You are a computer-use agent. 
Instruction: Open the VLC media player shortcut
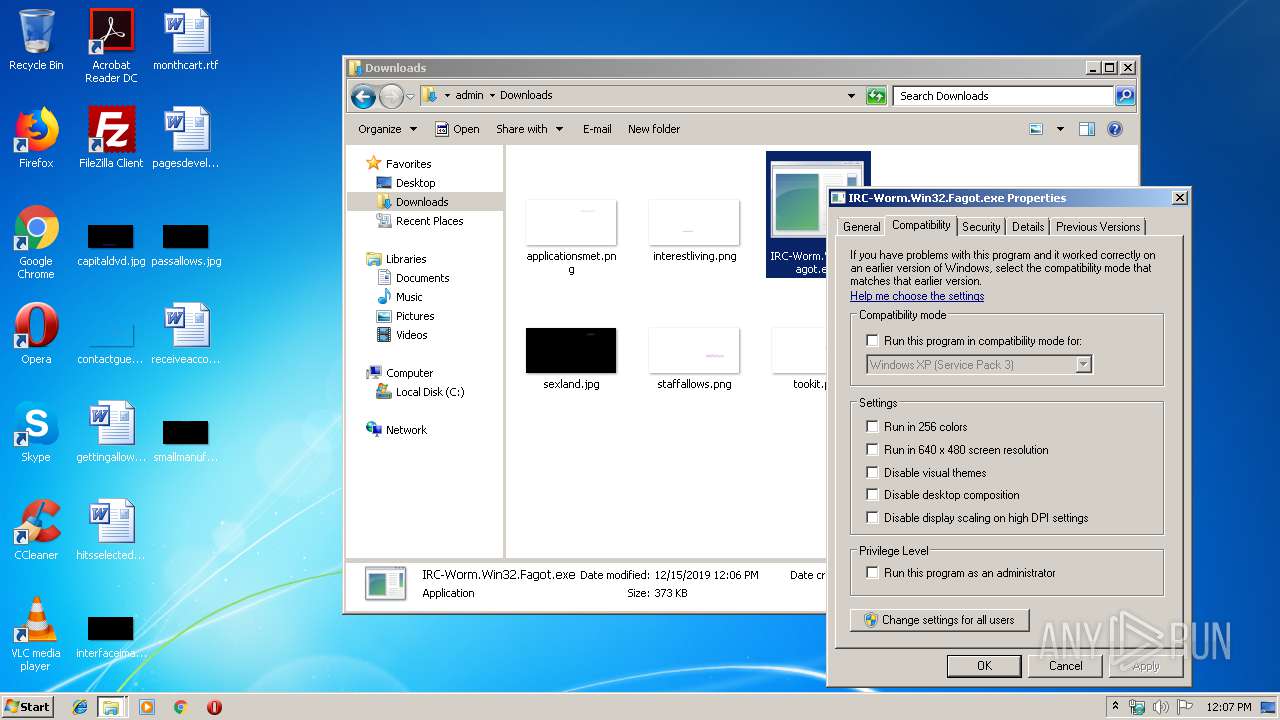click(x=36, y=634)
